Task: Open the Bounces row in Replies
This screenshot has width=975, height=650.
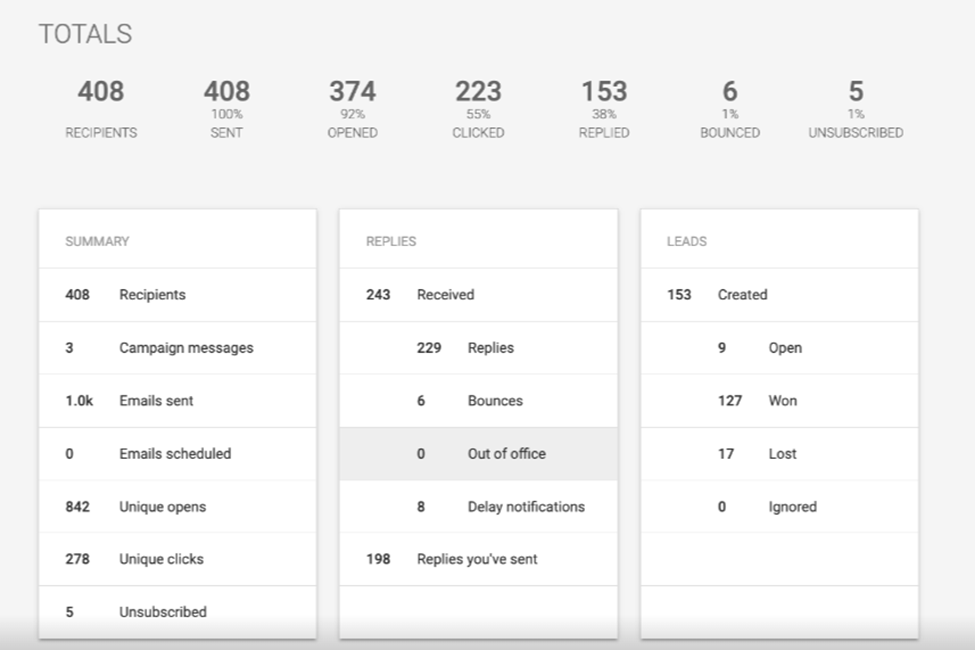Action: click(479, 401)
